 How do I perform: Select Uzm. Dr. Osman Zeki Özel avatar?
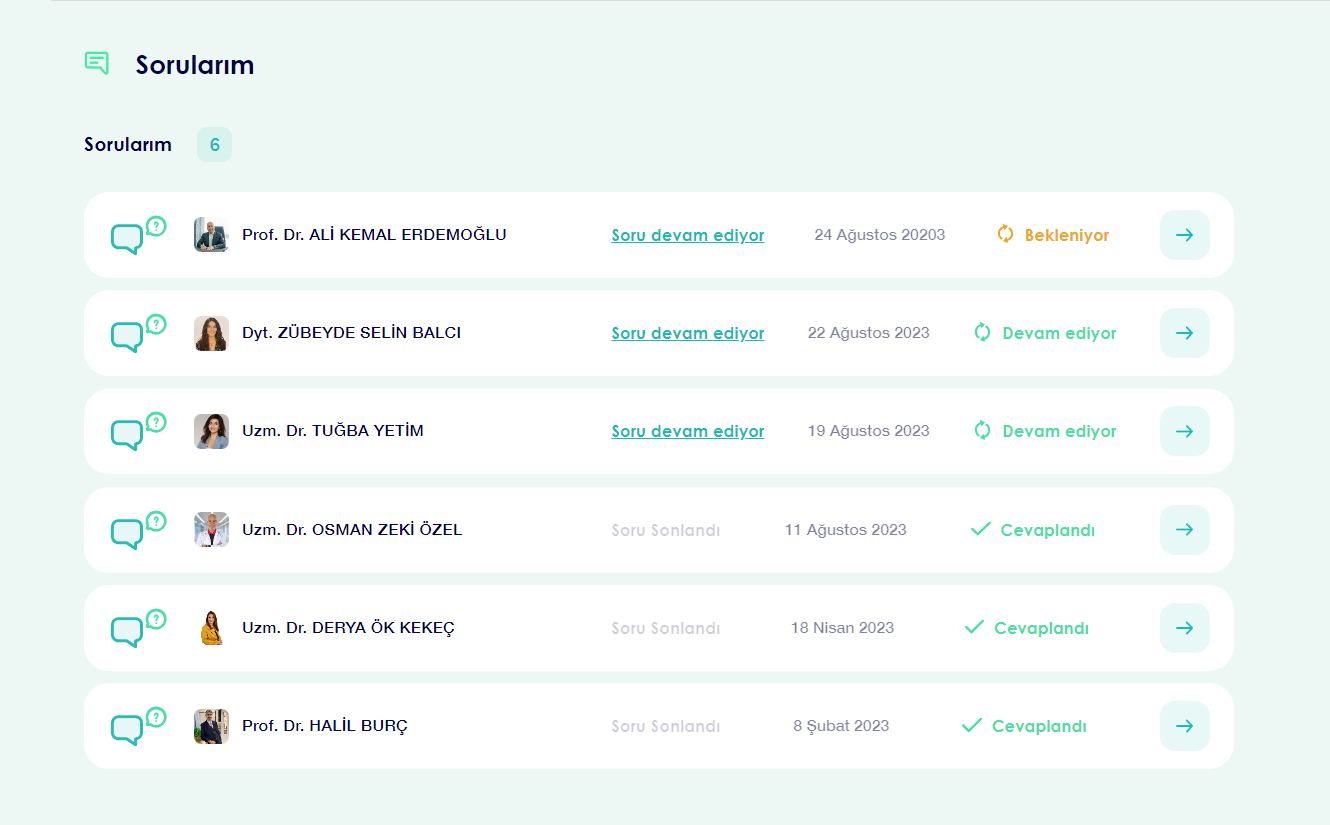tap(211, 530)
